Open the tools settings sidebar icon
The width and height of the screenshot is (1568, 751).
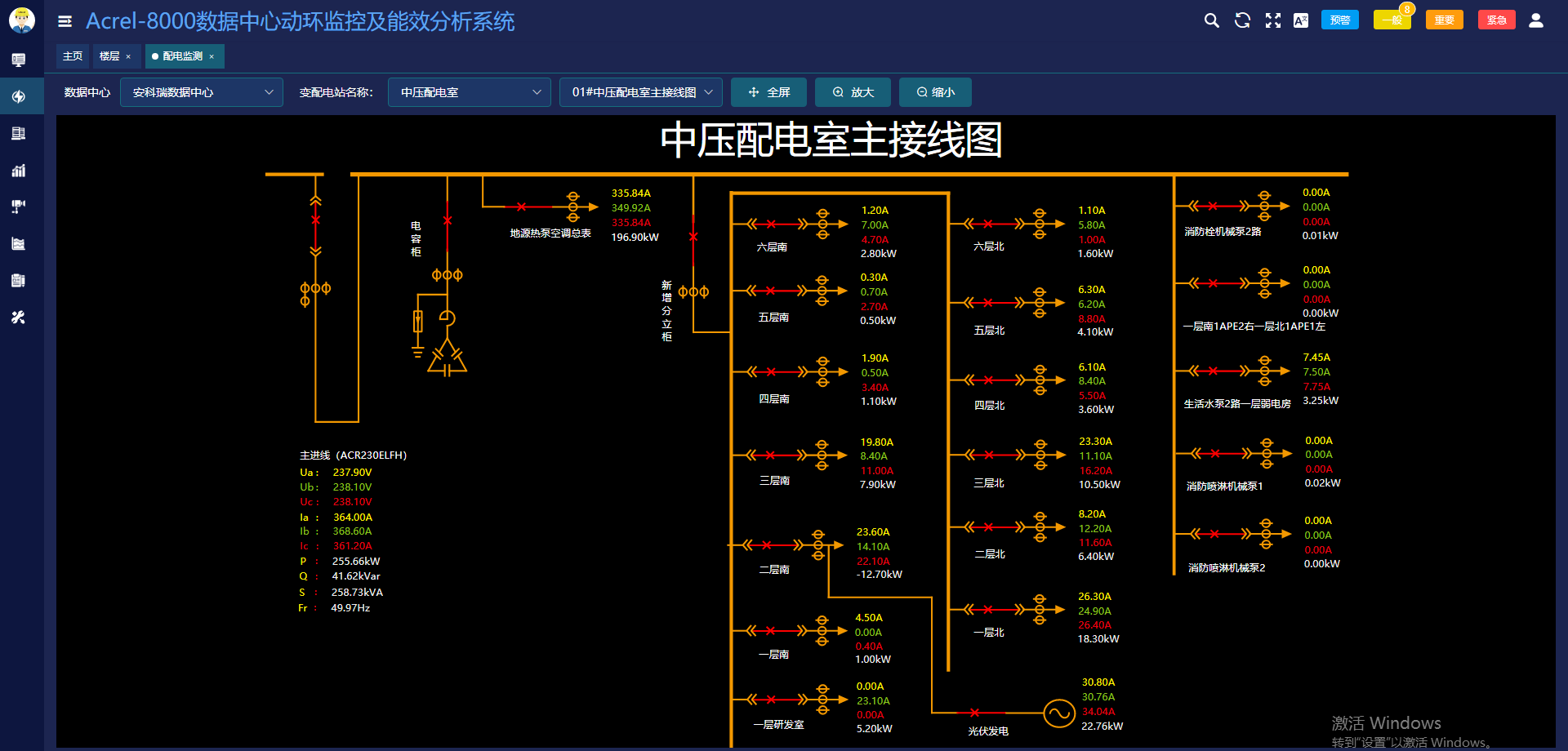(x=18, y=317)
